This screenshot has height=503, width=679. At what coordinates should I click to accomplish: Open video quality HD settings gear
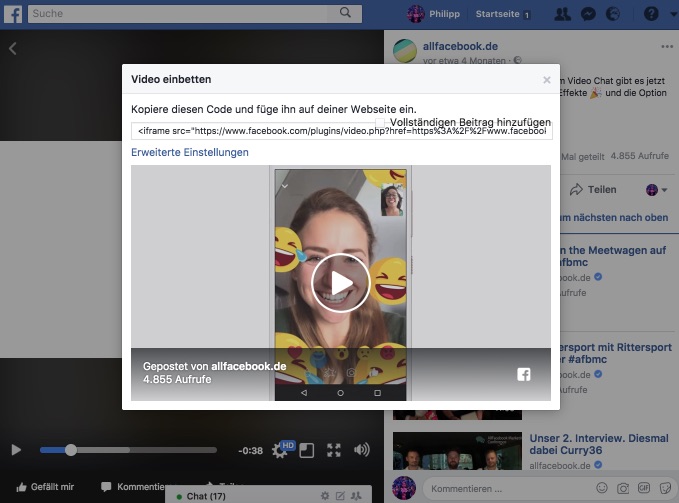click(282, 449)
